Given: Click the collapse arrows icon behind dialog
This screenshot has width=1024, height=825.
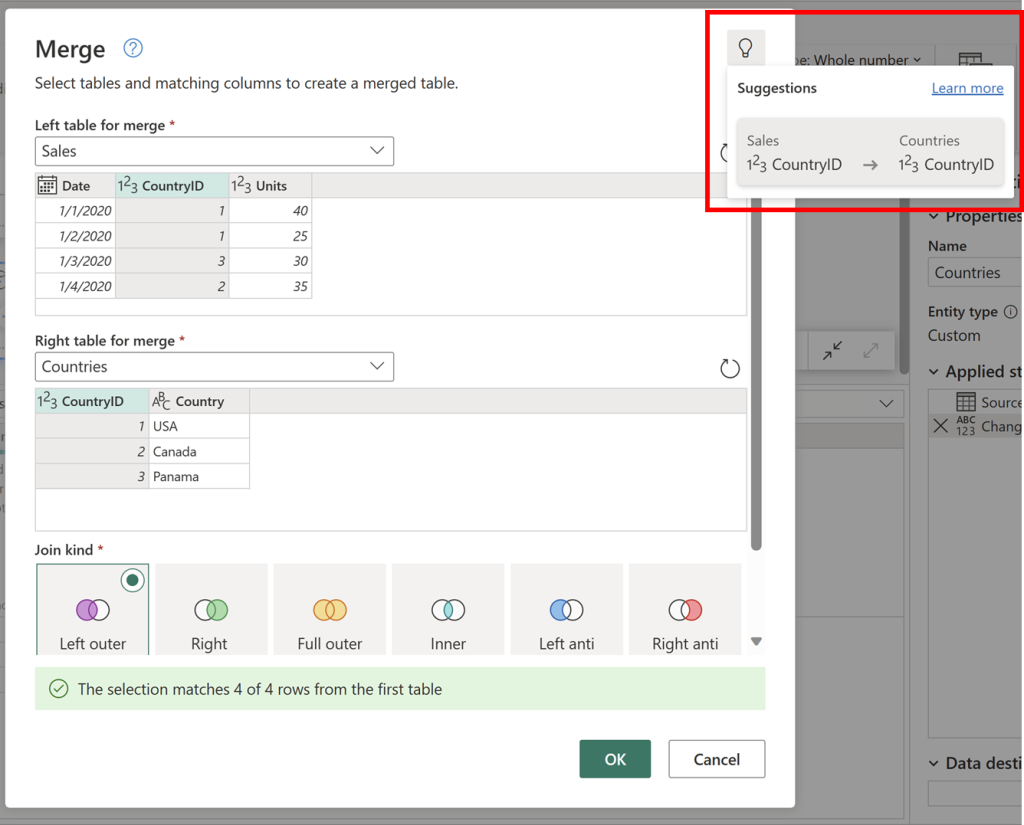Looking at the screenshot, I should [x=832, y=351].
